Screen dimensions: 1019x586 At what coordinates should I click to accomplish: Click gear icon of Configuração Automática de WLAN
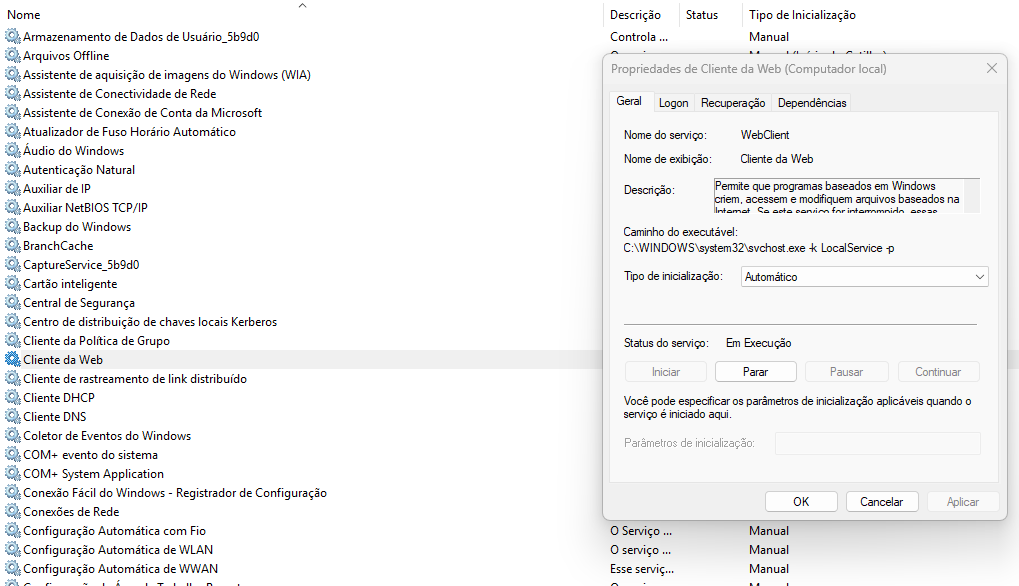coord(12,550)
